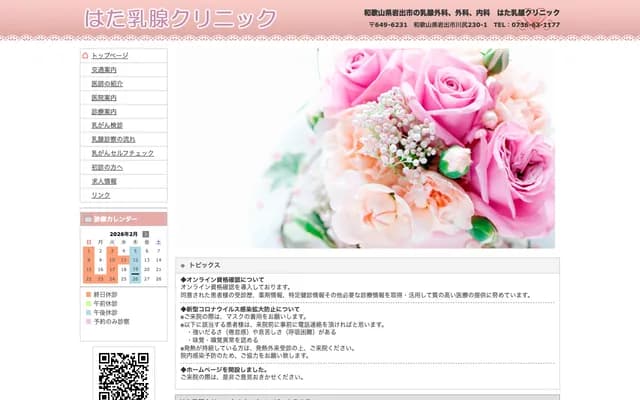
Task: Click the ◆ホームページを開設しました。 heading
Action: click(x=224, y=370)
